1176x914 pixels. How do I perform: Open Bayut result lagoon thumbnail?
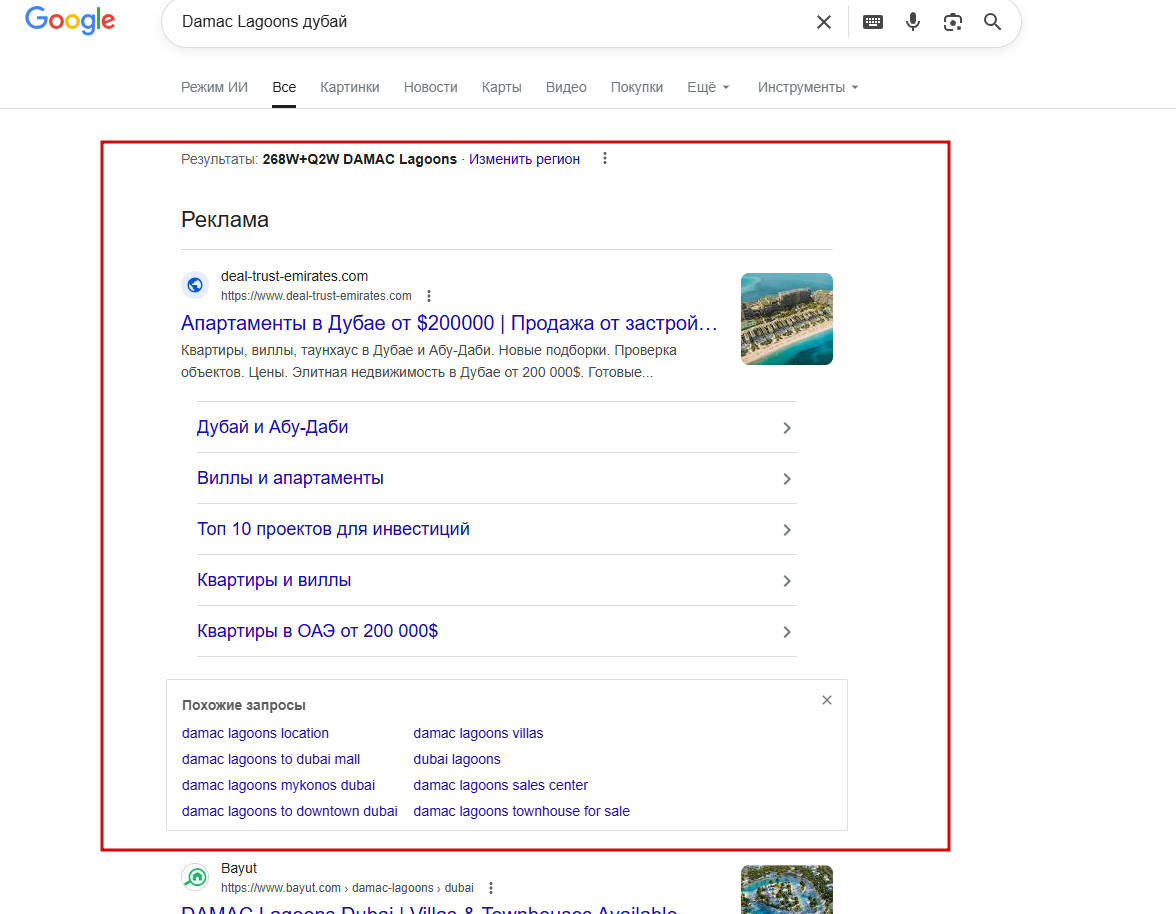coord(787,890)
